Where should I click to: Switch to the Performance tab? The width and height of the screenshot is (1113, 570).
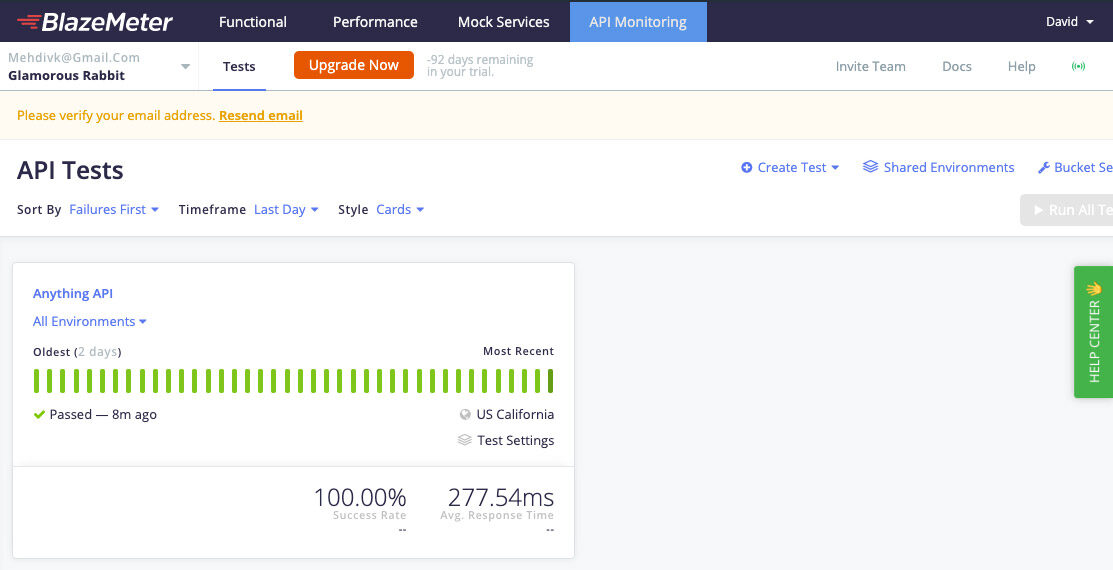pos(375,22)
